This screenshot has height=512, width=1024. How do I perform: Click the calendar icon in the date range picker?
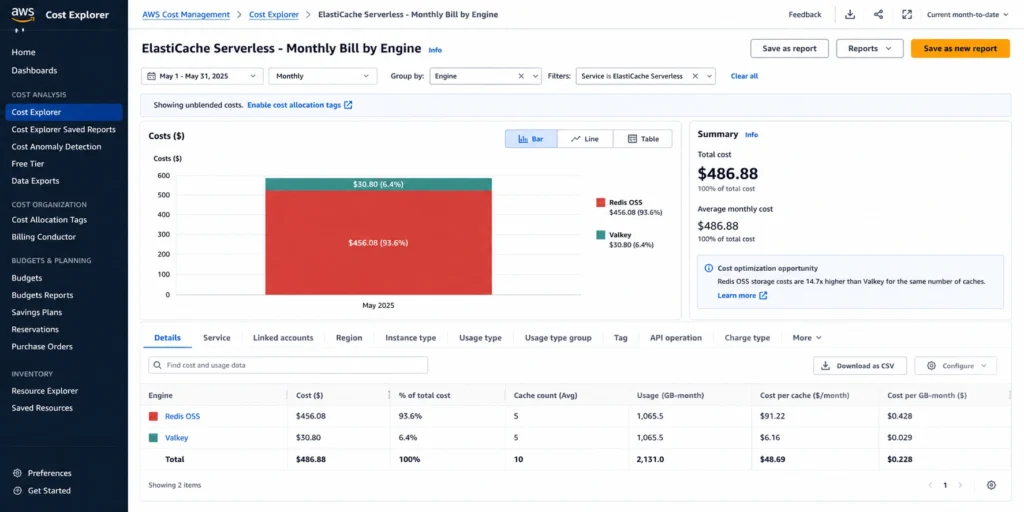pyautogui.click(x=152, y=76)
